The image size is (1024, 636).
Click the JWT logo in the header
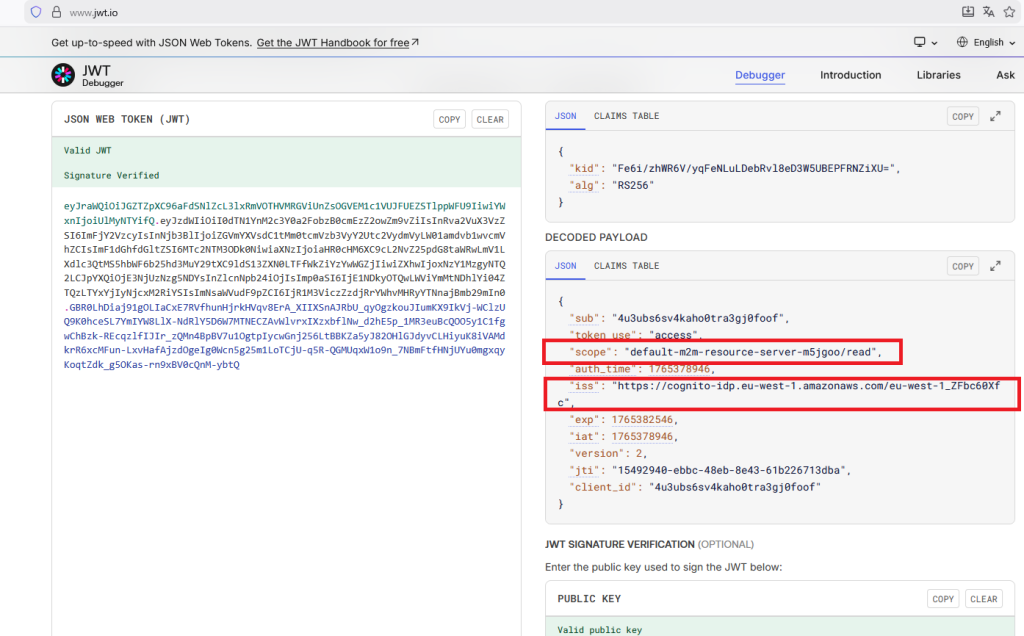coord(62,74)
